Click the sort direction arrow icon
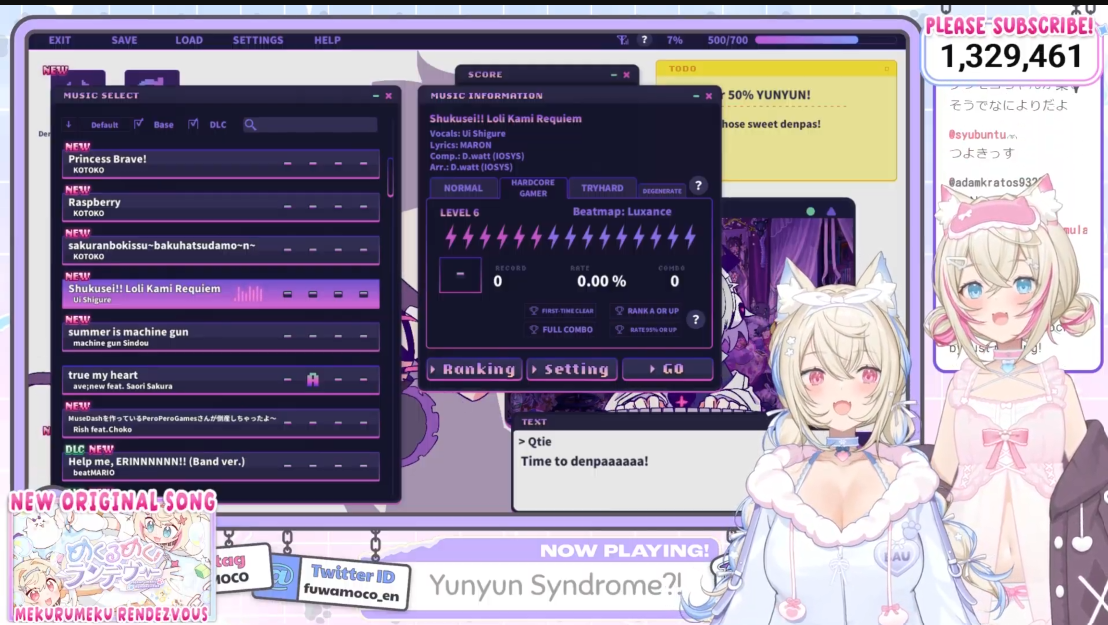Image resolution: width=1108 pixels, height=625 pixels. coord(69,124)
